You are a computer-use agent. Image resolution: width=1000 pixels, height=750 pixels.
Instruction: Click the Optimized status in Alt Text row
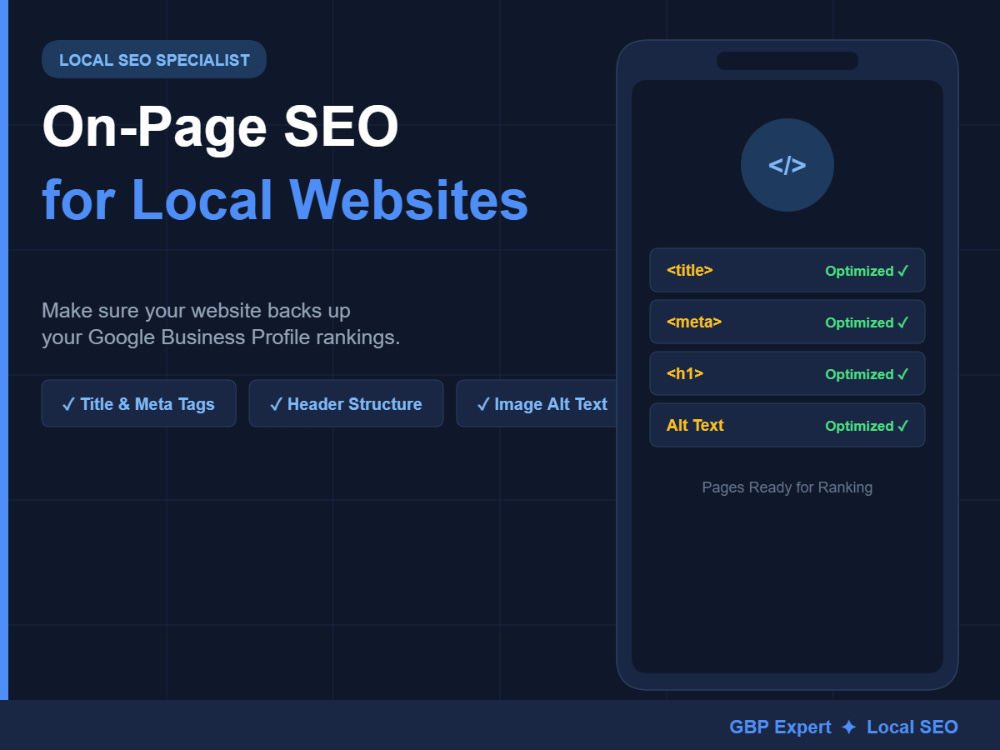pyautogui.click(x=867, y=426)
